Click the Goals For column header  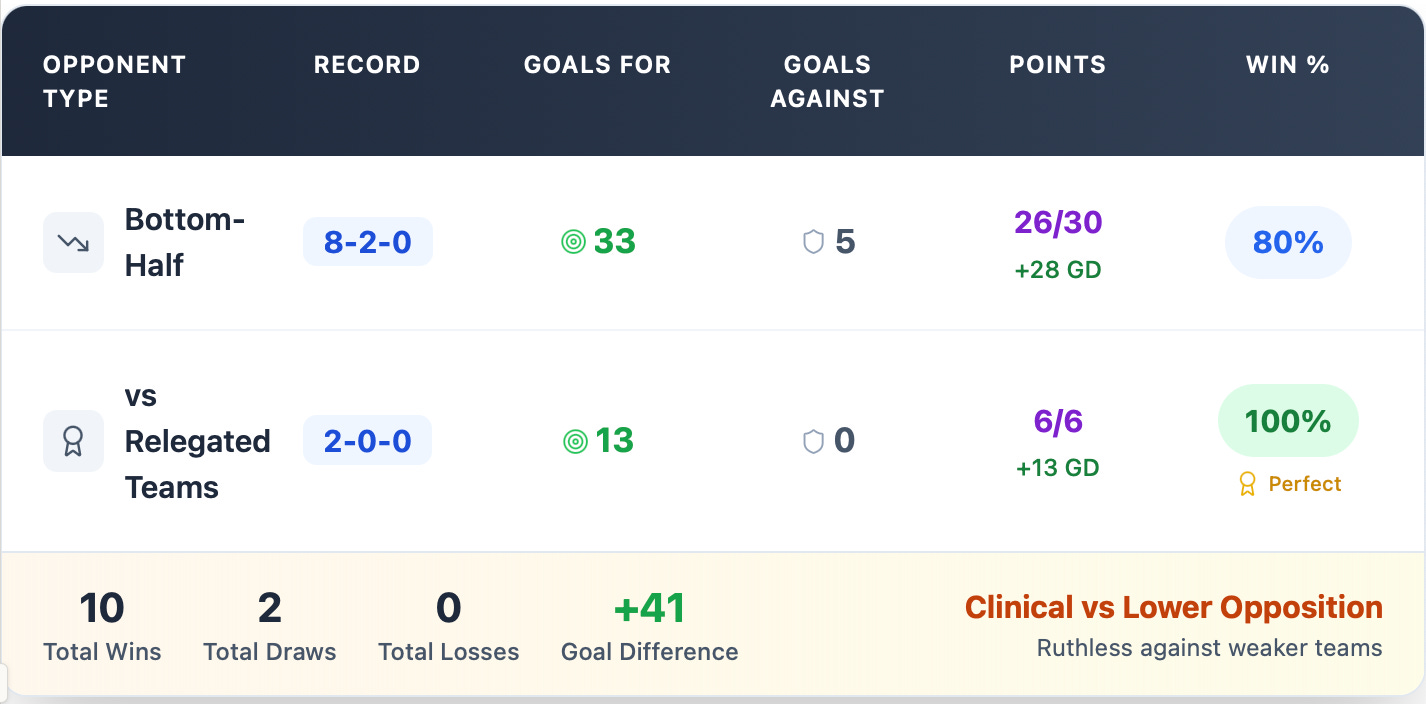click(x=597, y=65)
